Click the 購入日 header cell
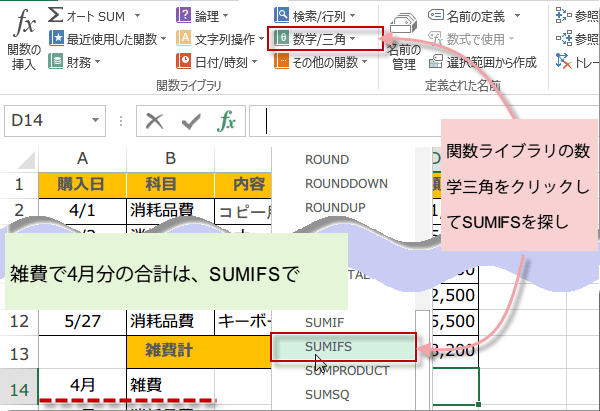Image resolution: width=600 pixels, height=411 pixels. (82, 185)
